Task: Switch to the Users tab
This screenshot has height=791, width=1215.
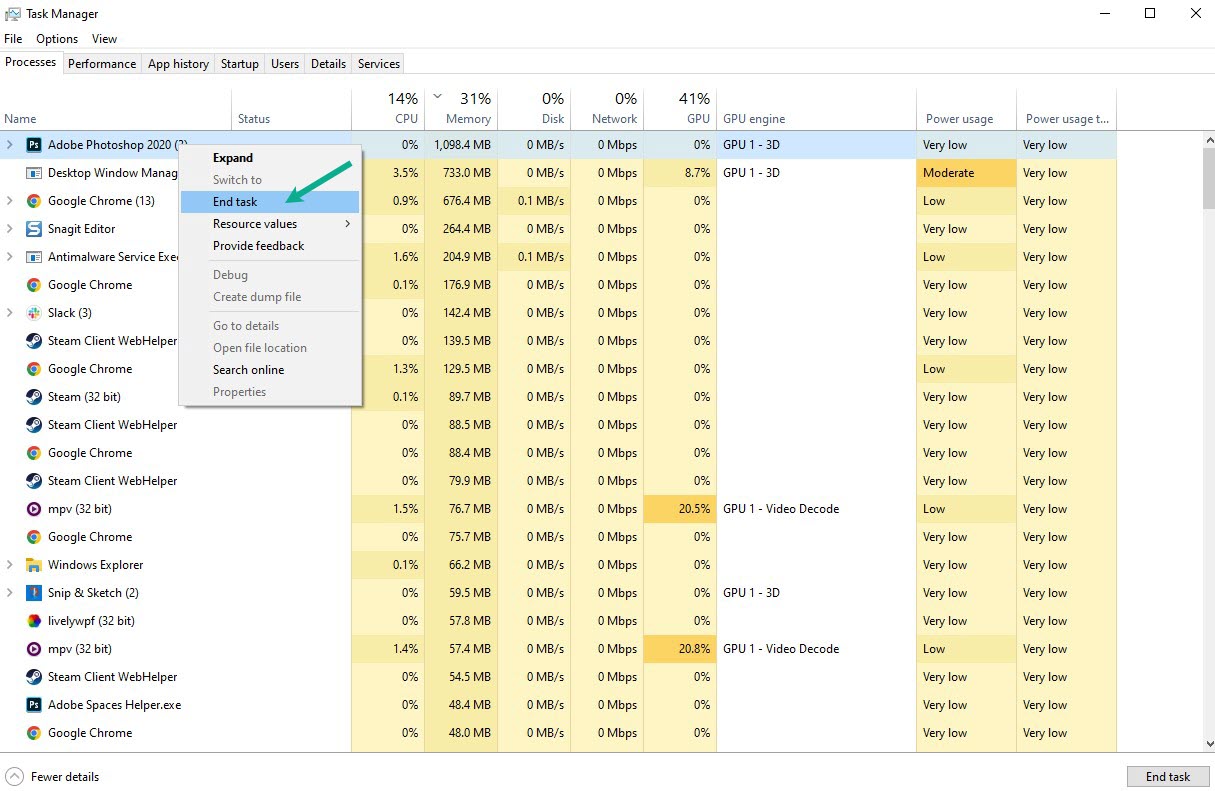Action: 285,64
